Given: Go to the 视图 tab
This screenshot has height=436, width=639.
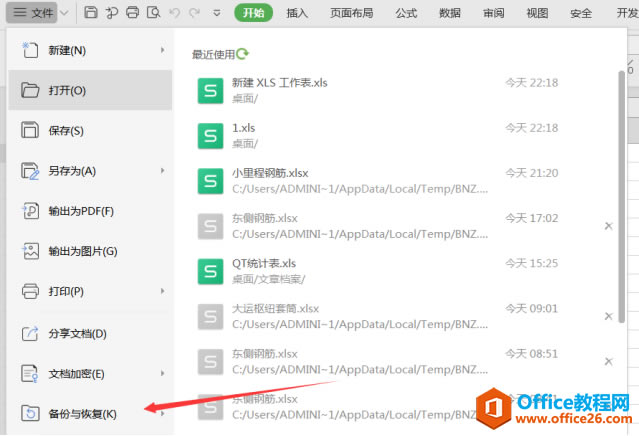Looking at the screenshot, I should pos(537,13).
